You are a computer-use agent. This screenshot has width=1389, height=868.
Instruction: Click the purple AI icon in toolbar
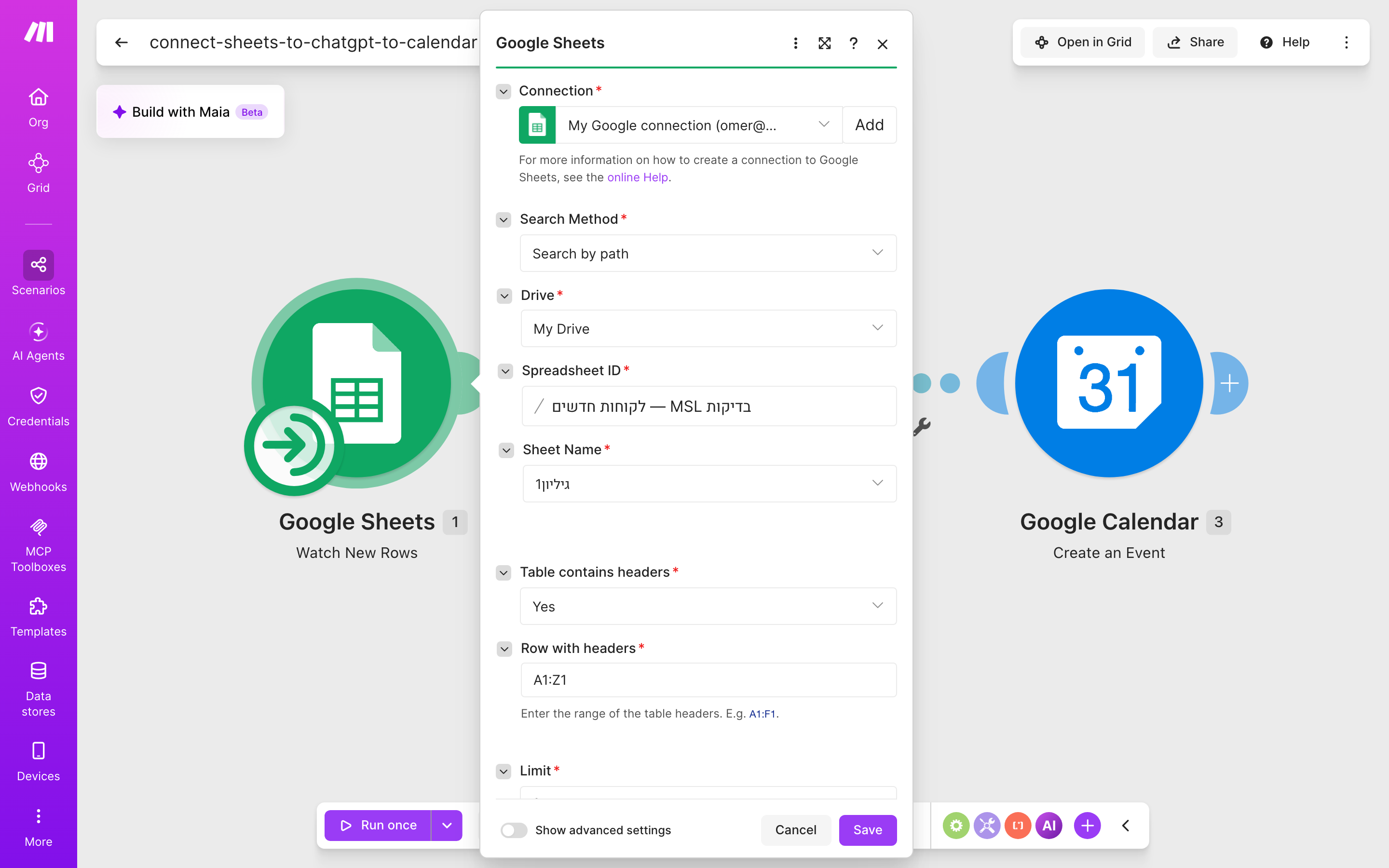pos(1049,826)
